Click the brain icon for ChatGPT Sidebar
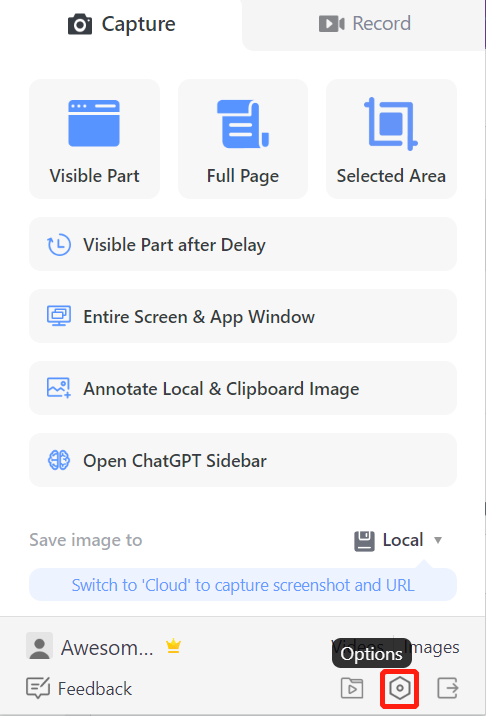This screenshot has height=716, width=486. [x=59, y=460]
